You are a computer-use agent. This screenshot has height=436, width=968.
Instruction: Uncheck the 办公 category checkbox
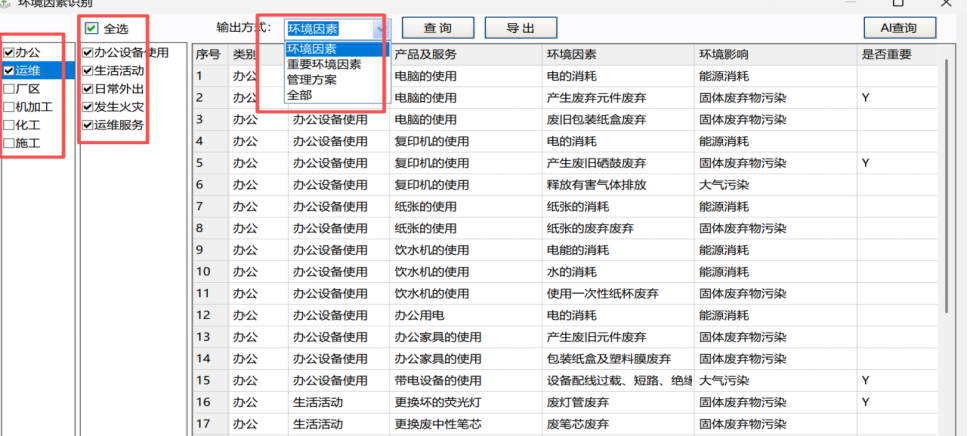click(9, 53)
